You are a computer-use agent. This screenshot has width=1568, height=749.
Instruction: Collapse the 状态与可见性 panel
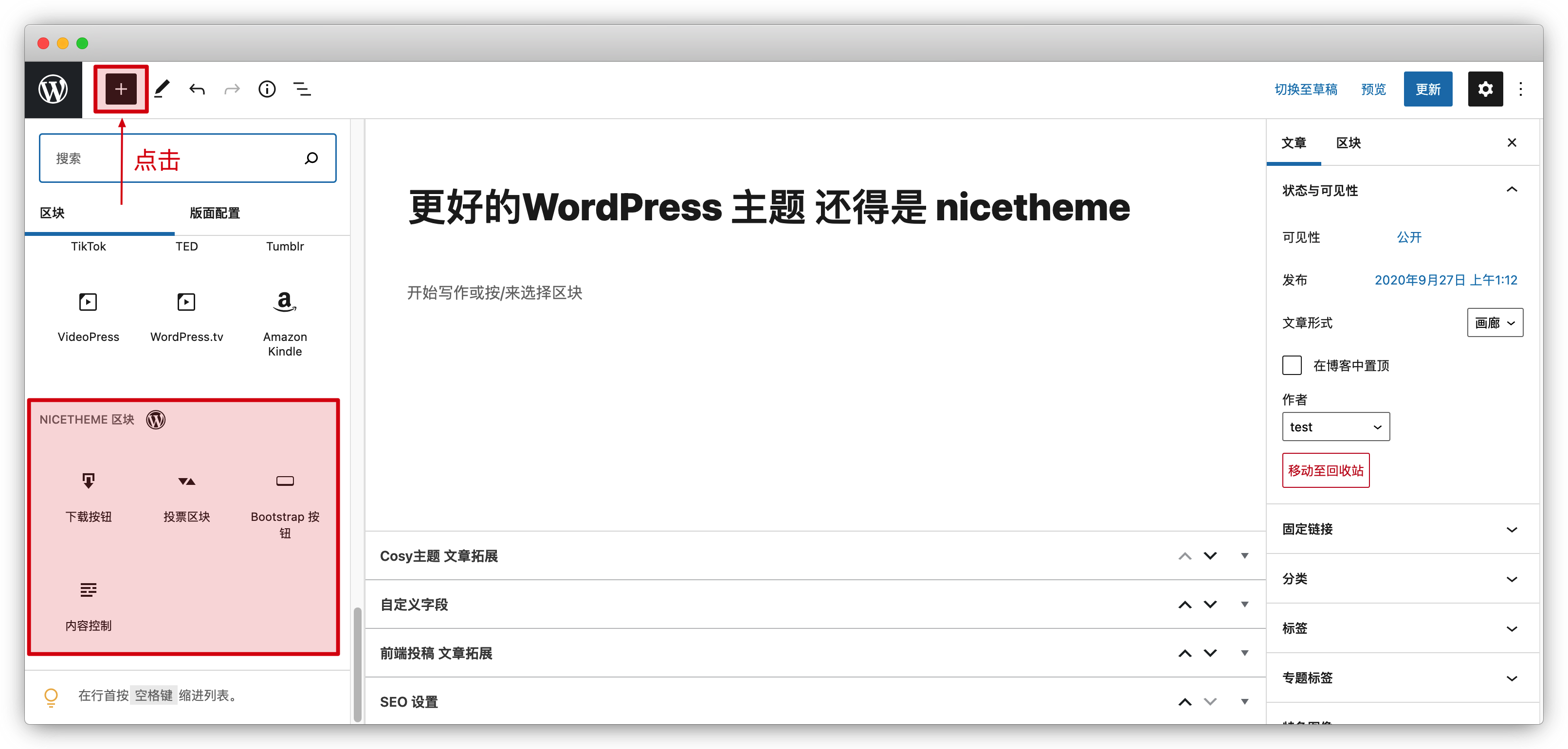click(1403, 191)
